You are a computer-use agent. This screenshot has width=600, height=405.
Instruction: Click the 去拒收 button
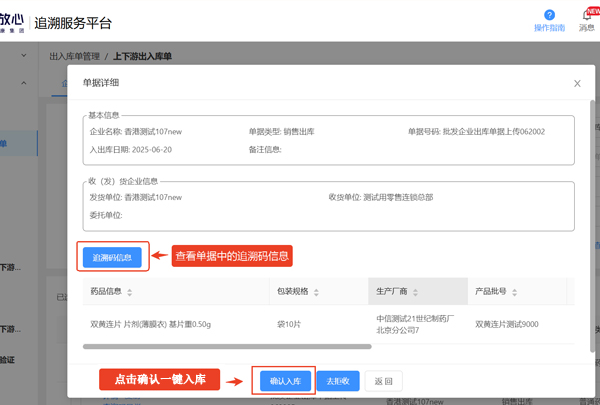point(338,381)
